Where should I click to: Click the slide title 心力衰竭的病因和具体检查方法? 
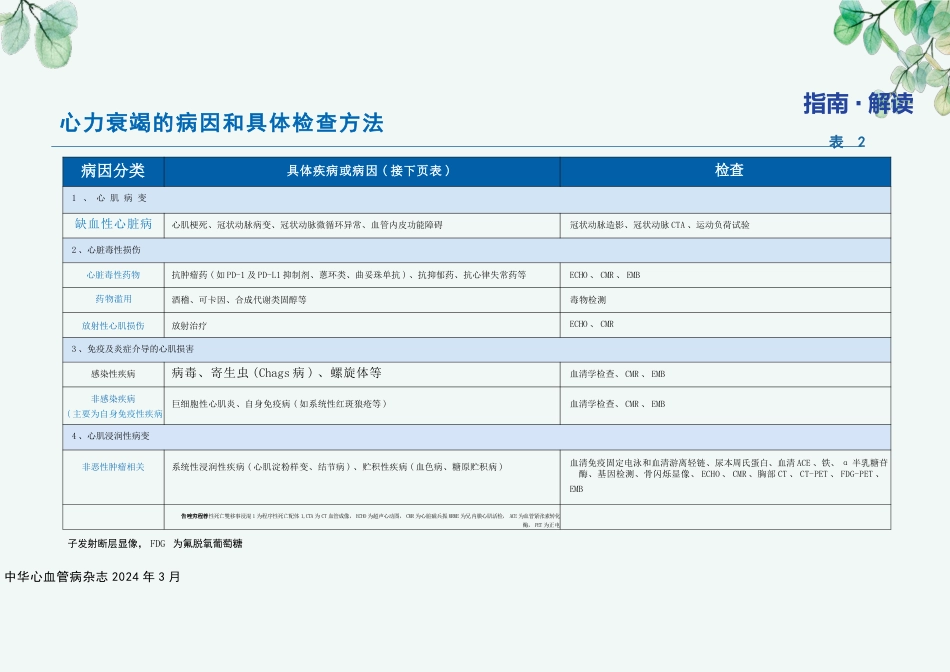pos(222,123)
